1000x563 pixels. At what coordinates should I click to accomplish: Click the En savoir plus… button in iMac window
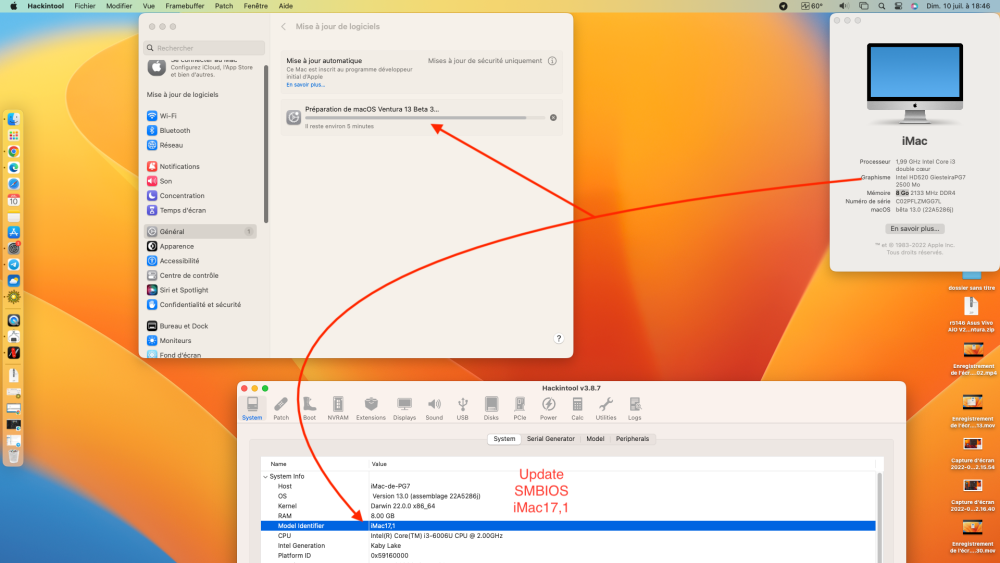[x=915, y=228]
